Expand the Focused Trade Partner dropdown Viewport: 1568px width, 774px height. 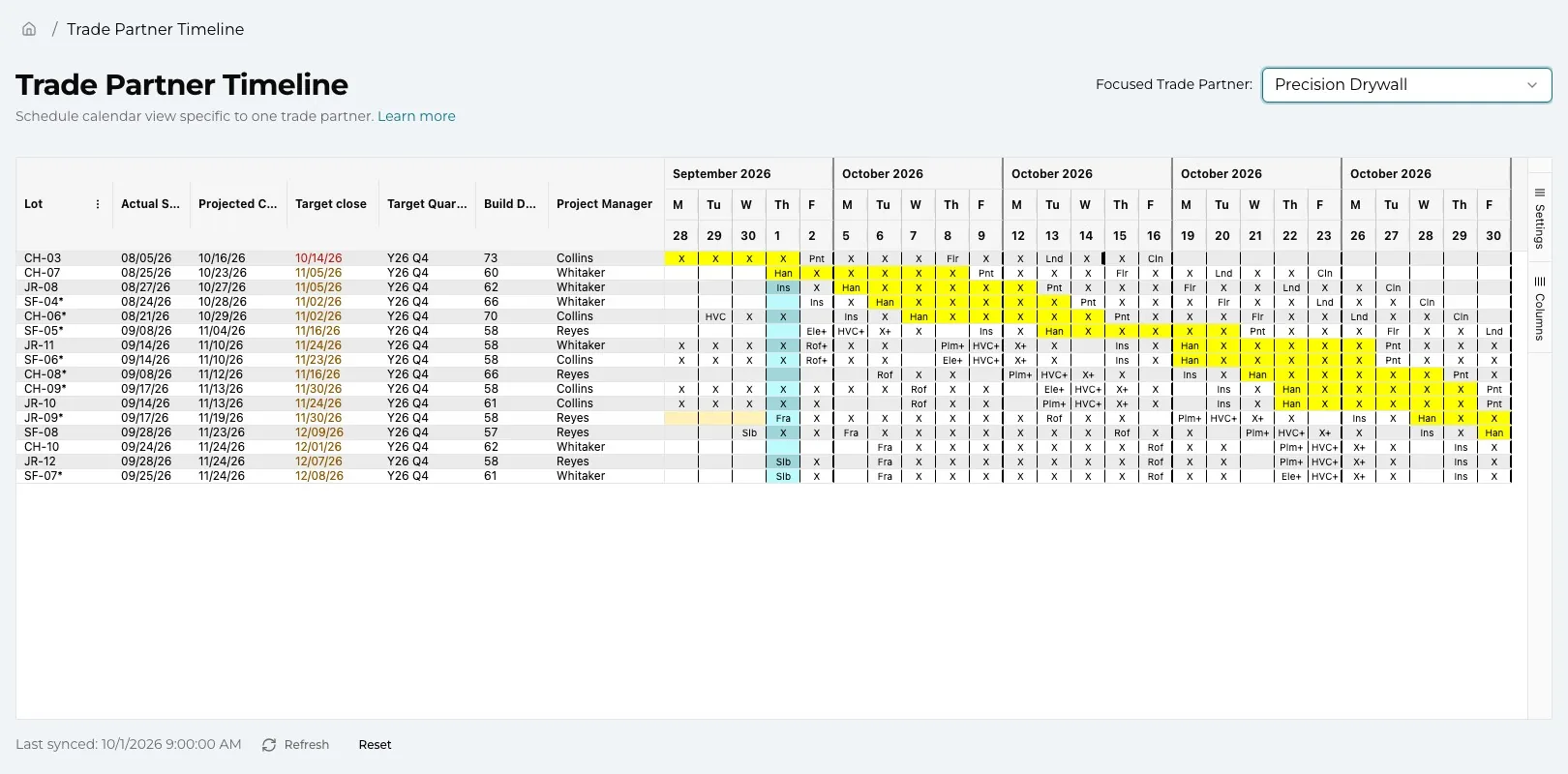[x=1406, y=85]
